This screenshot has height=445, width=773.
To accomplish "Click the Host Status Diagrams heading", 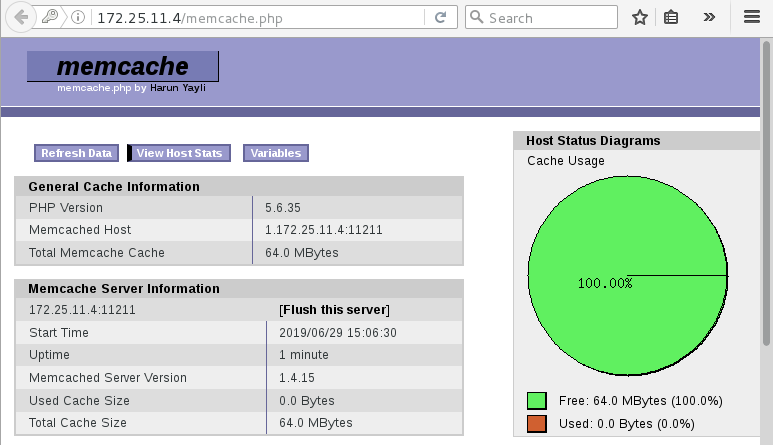I will pyautogui.click(x=593, y=140).
